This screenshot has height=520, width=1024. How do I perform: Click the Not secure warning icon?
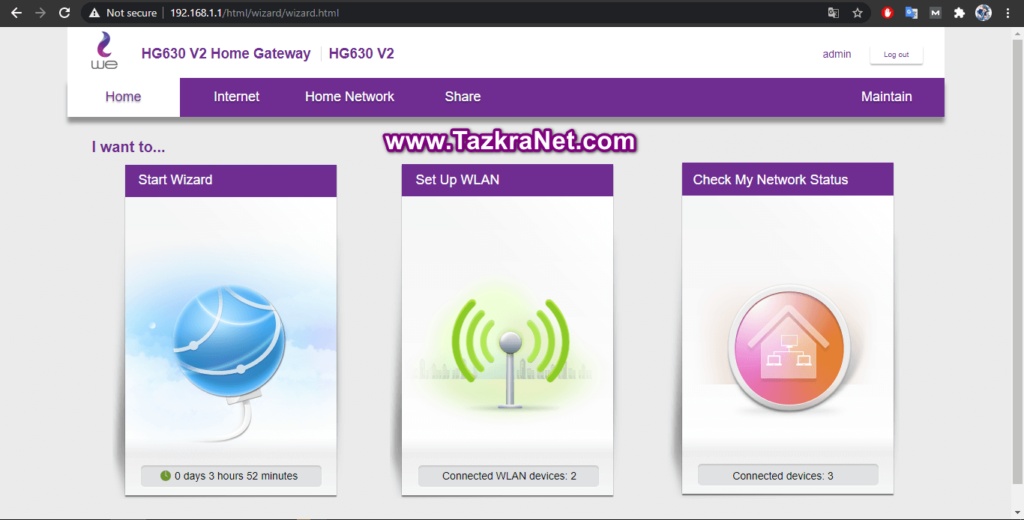click(x=94, y=13)
